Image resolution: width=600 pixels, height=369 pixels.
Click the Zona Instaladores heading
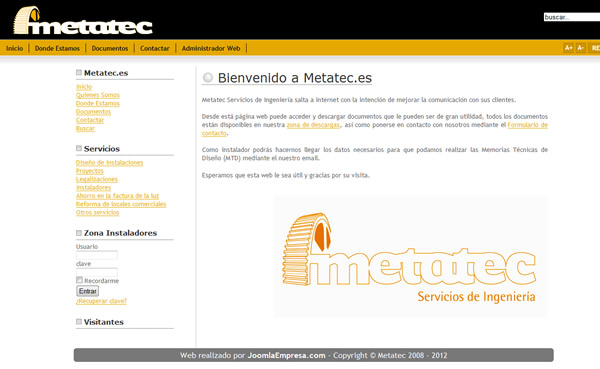120,233
